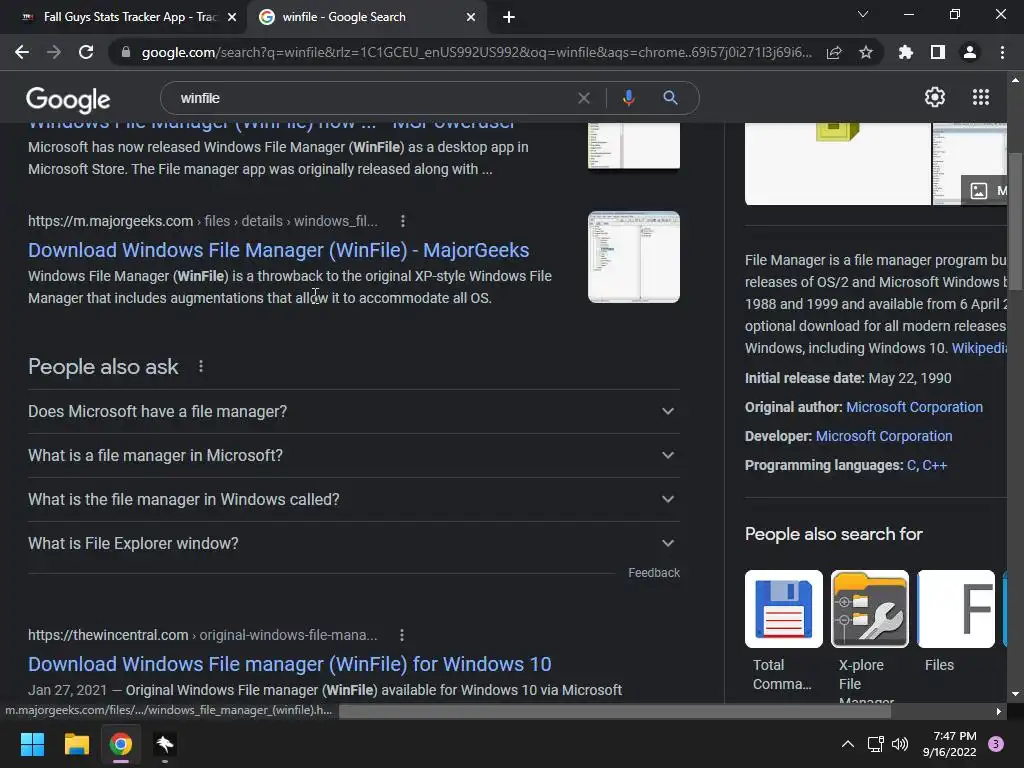Clear the Google search box text
1024x768 pixels.
click(584, 98)
